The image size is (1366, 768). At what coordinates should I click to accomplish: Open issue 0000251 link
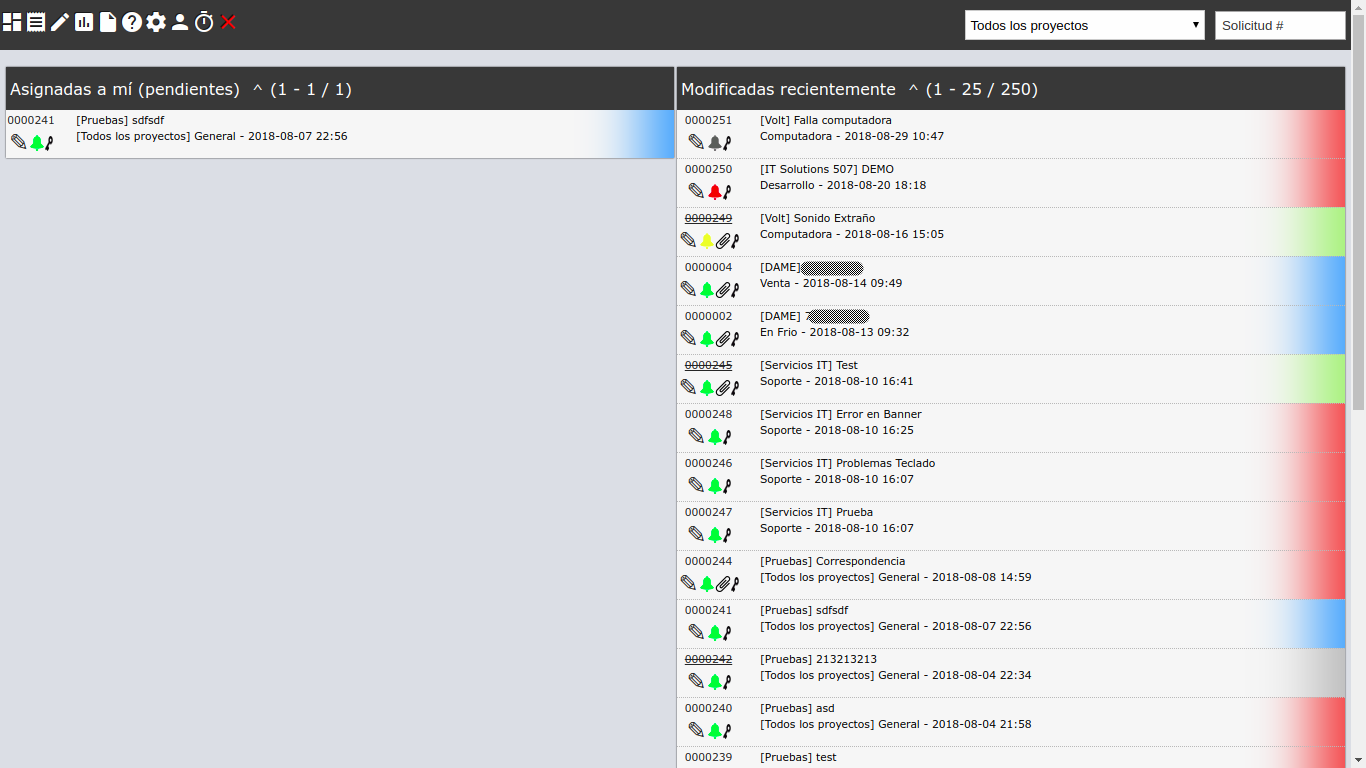coord(708,120)
